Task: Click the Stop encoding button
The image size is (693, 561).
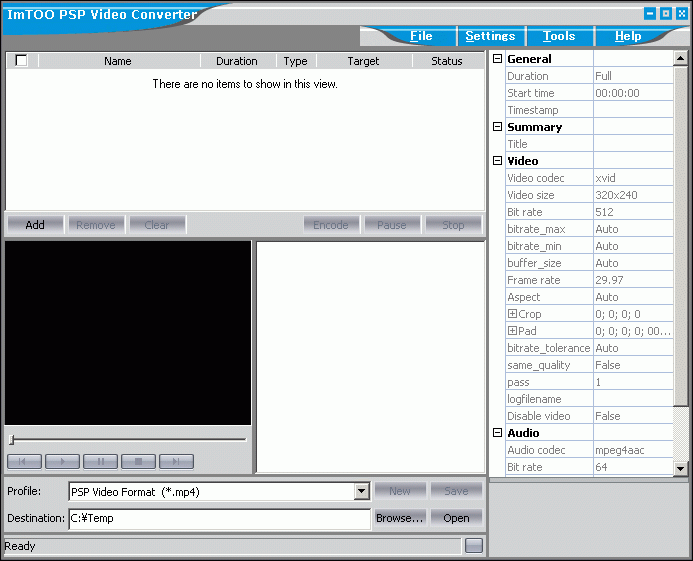Action: point(453,225)
